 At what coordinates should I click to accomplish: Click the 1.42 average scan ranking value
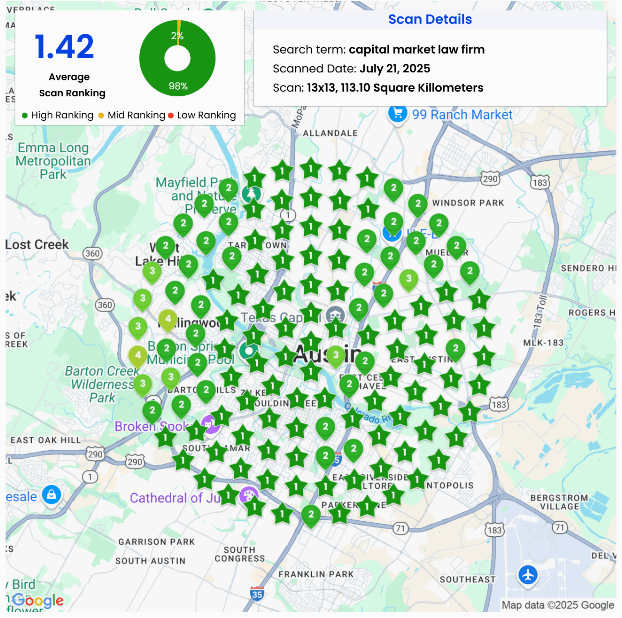coord(64,46)
